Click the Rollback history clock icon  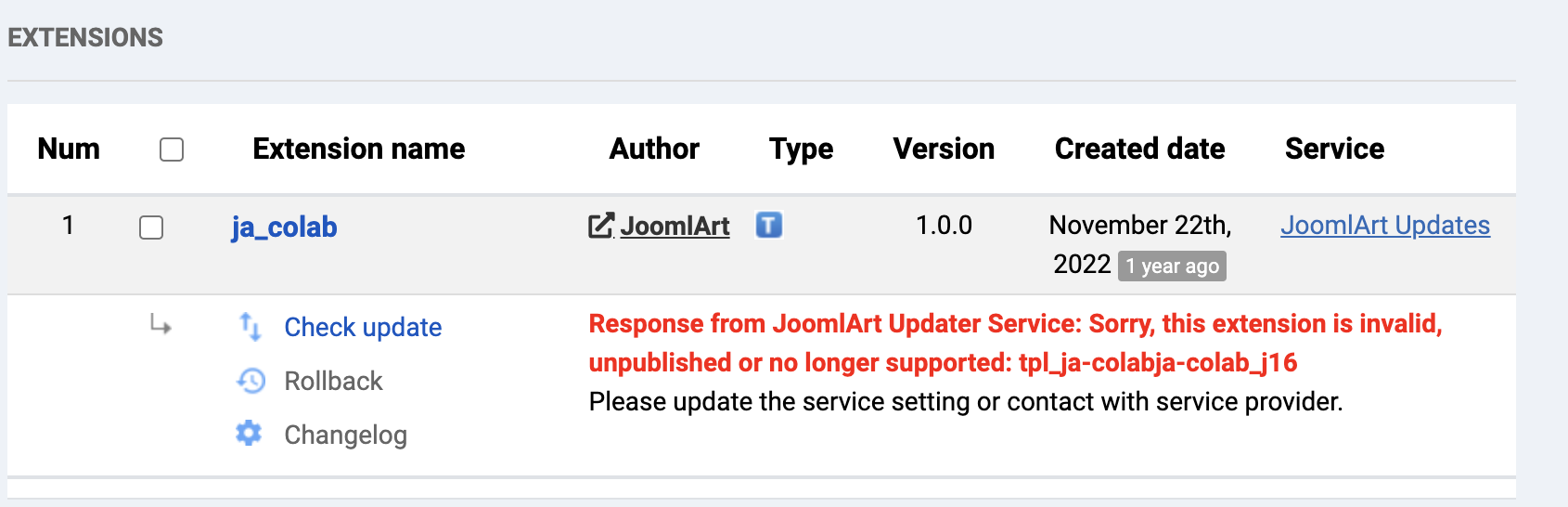tap(251, 381)
